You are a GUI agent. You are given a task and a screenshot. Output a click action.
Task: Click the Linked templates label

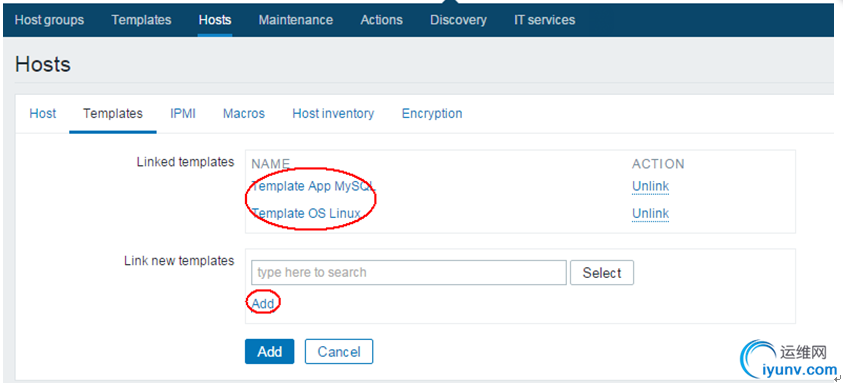coord(185,162)
